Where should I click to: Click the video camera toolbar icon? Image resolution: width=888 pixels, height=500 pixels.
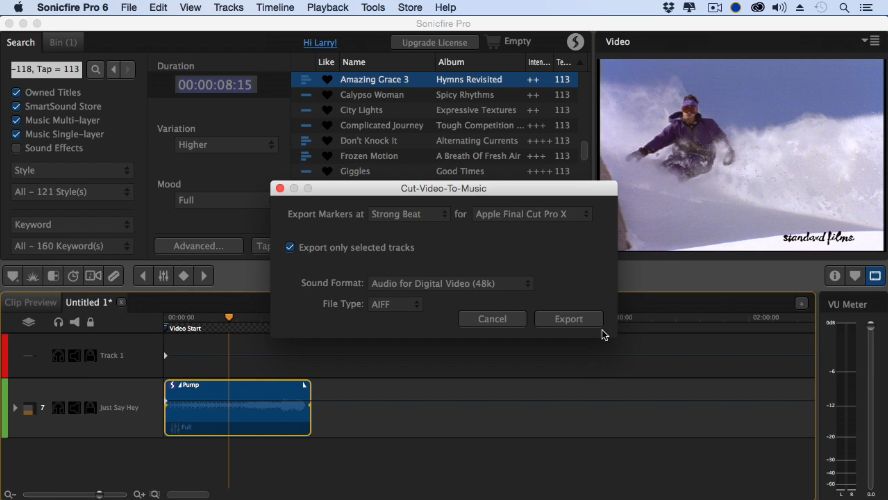pyautogui.click(x=93, y=276)
